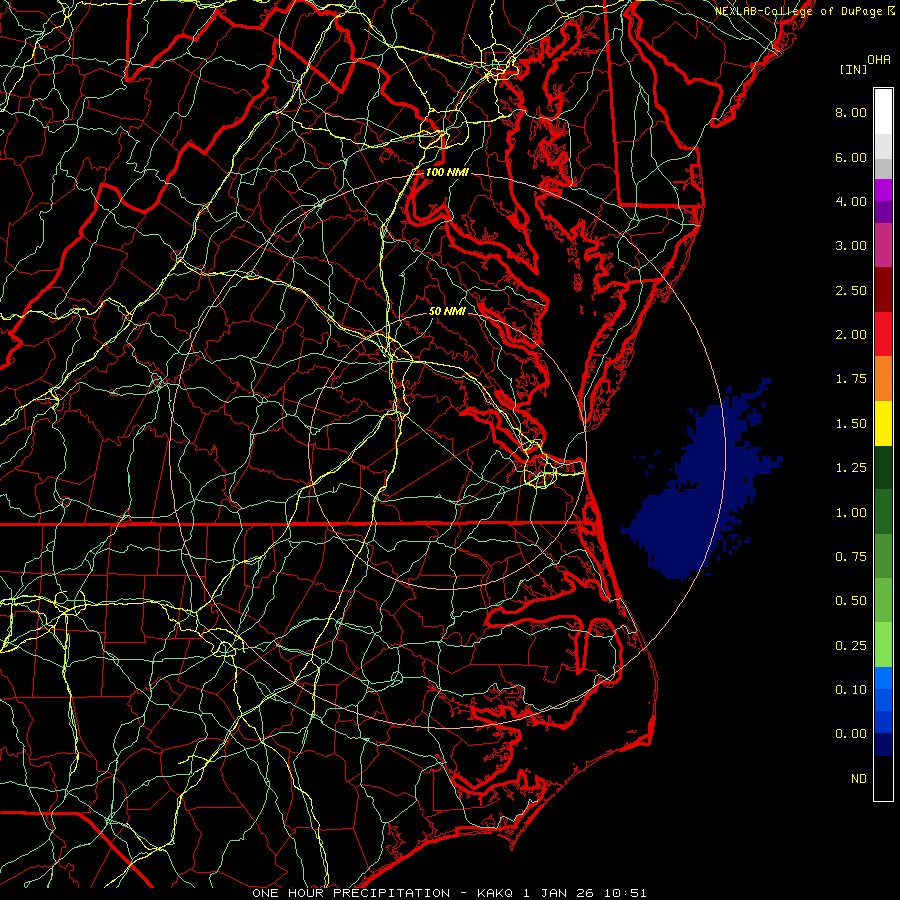Pick the dark red swatch beside 2.50
Screen dimensions: 900x900
[883, 290]
